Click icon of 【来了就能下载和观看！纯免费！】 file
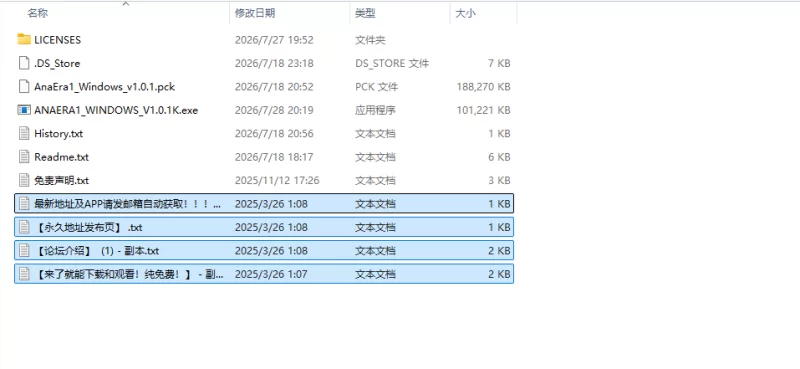Screen dimensions: 800x369 click(24, 274)
